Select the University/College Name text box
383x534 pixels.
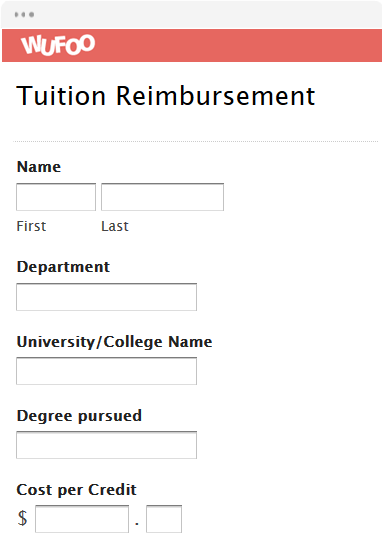[x=107, y=371]
